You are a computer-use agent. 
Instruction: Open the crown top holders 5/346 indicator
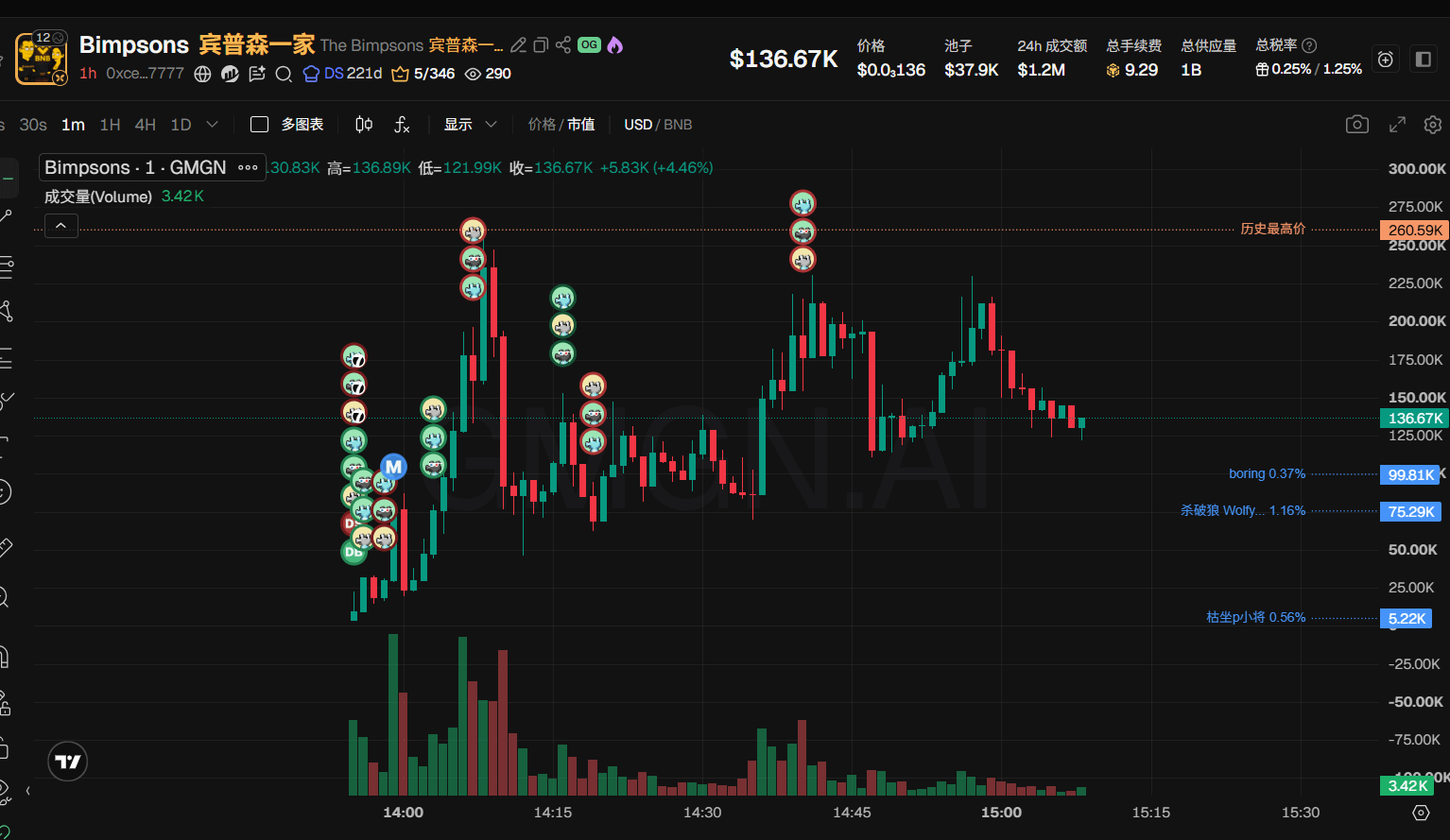click(x=423, y=74)
